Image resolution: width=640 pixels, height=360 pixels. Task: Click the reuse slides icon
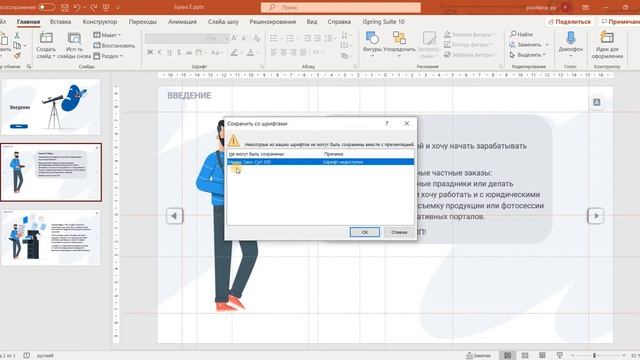tap(74, 38)
